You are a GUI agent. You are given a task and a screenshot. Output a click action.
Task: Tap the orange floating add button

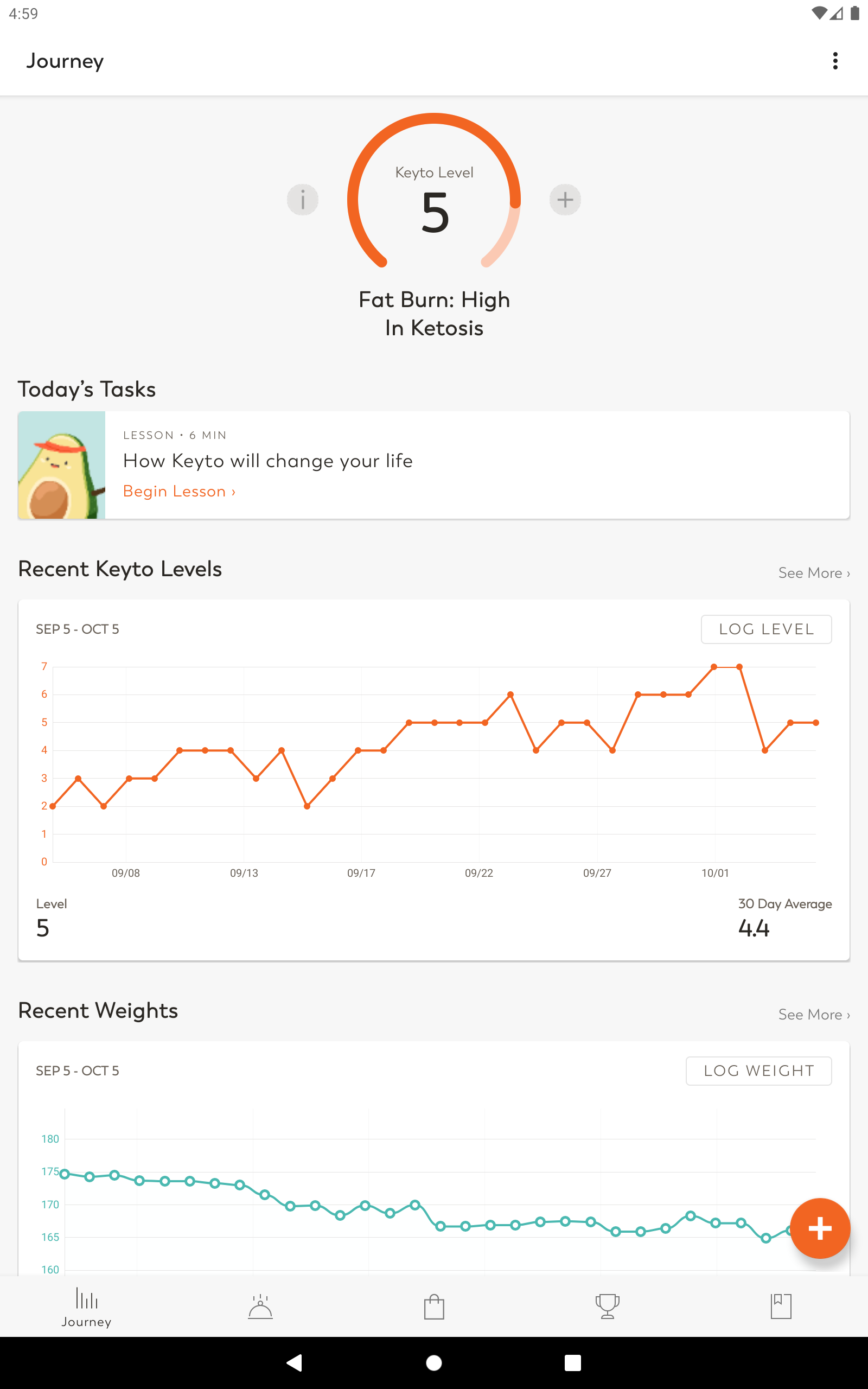819,1228
